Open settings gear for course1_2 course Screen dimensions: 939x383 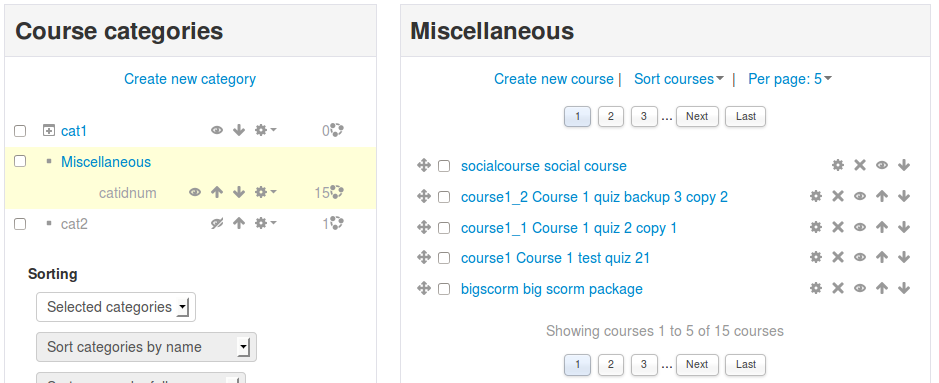point(816,196)
